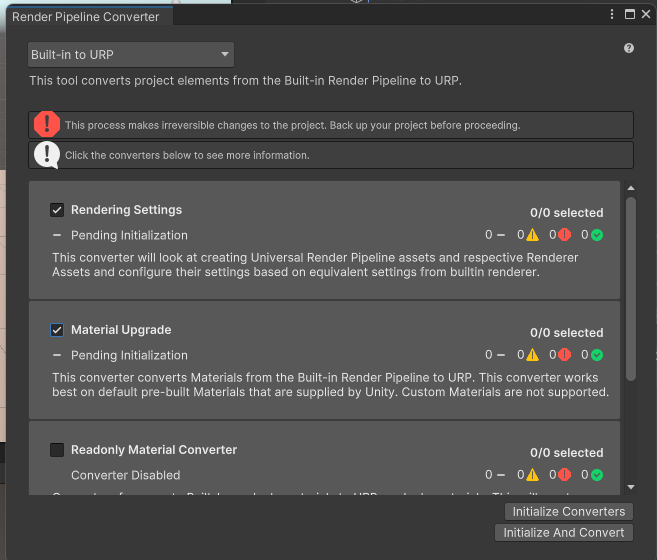Click yellow warning icon in Readonly Material Converter row
The image size is (657, 560).
point(533,474)
